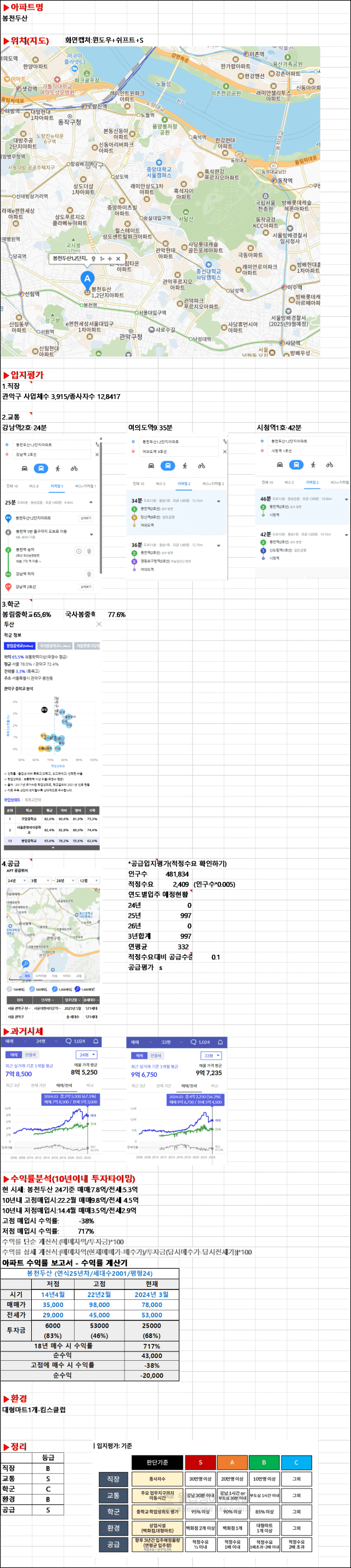
Task: Switch to the 국사봉중학교 school tab
Action: tap(55, 646)
